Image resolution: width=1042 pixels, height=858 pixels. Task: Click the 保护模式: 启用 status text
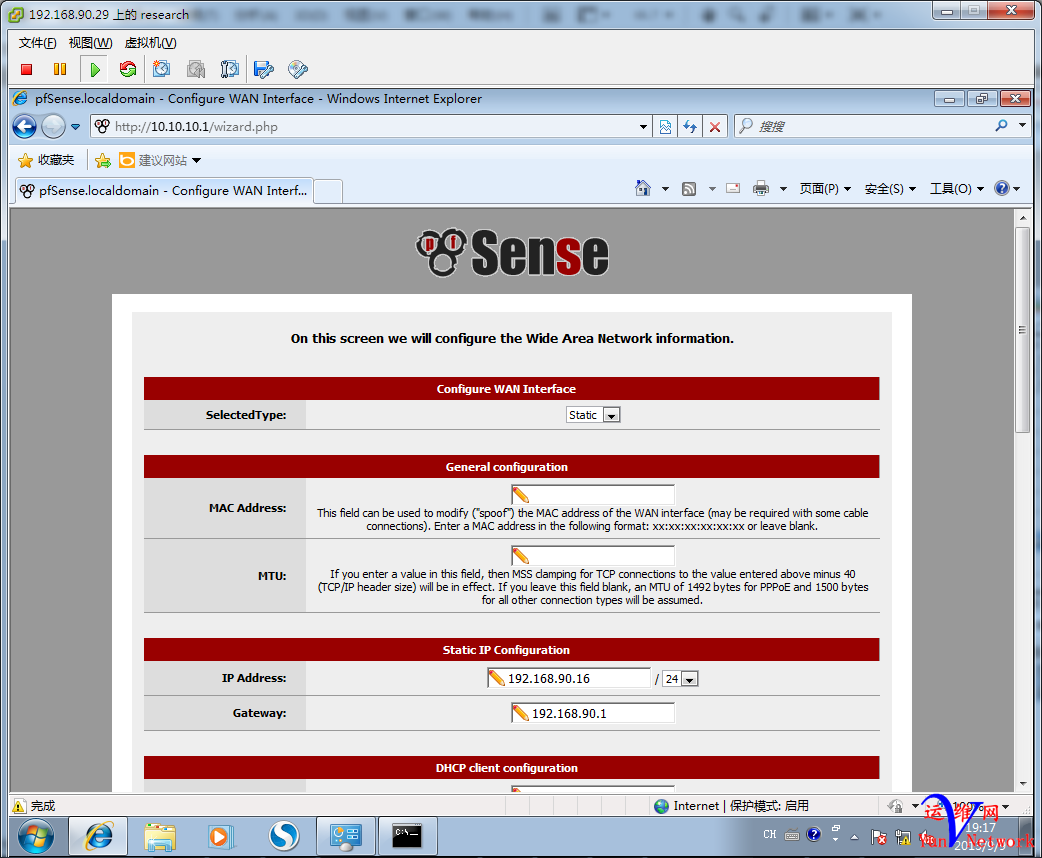click(x=769, y=805)
